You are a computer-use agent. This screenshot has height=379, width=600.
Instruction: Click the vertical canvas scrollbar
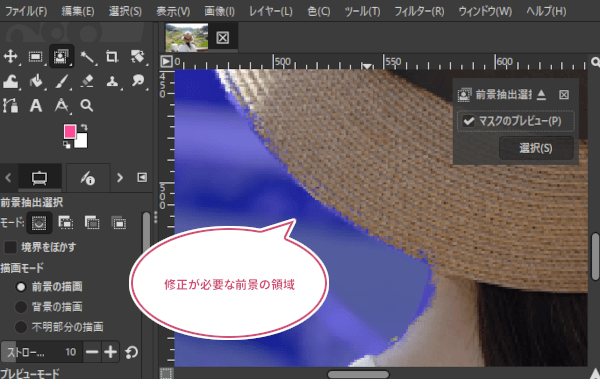595,256
